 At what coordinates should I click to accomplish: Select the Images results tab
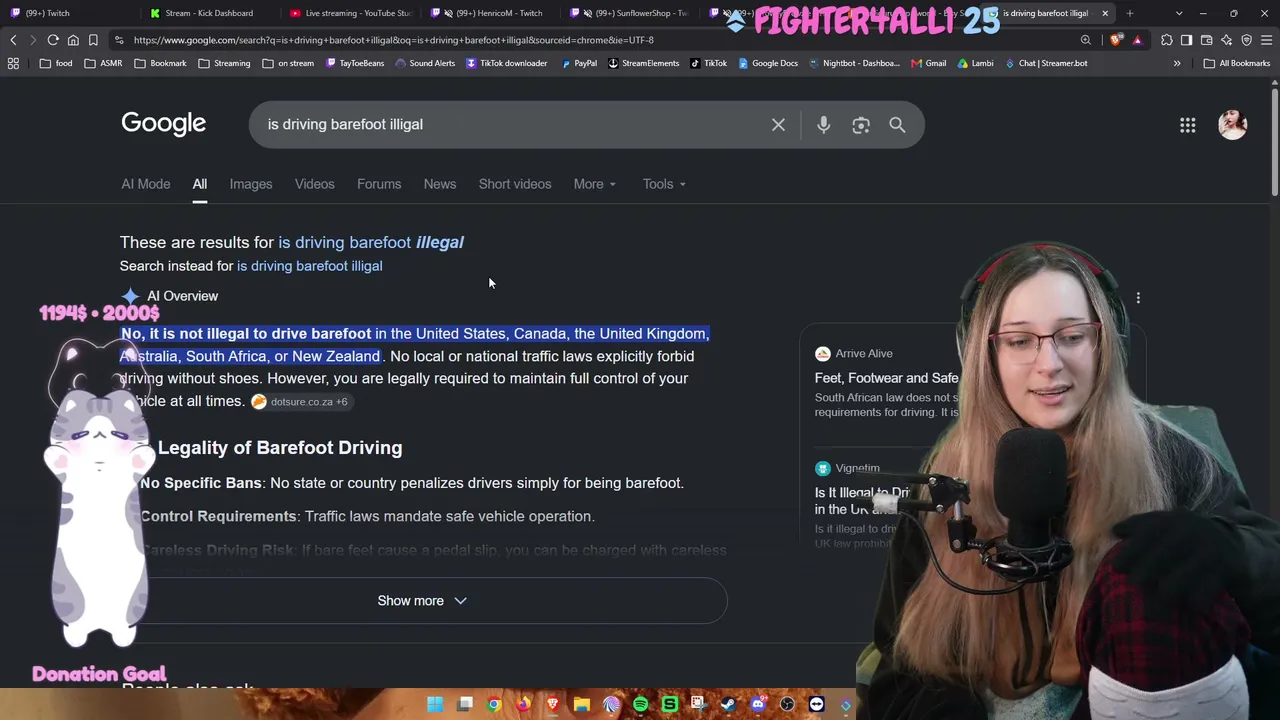pyautogui.click(x=251, y=184)
